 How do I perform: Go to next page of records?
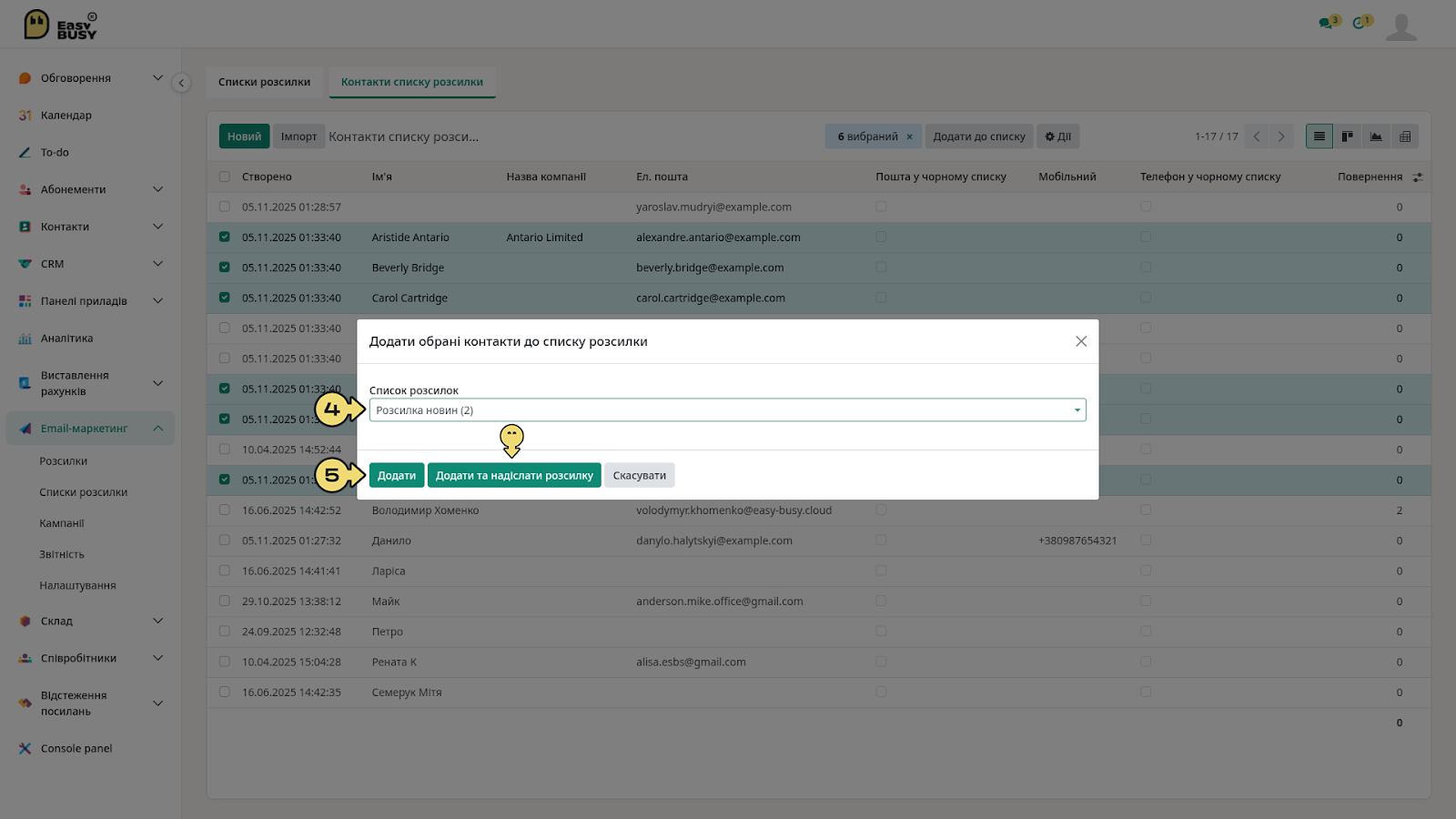(1281, 136)
